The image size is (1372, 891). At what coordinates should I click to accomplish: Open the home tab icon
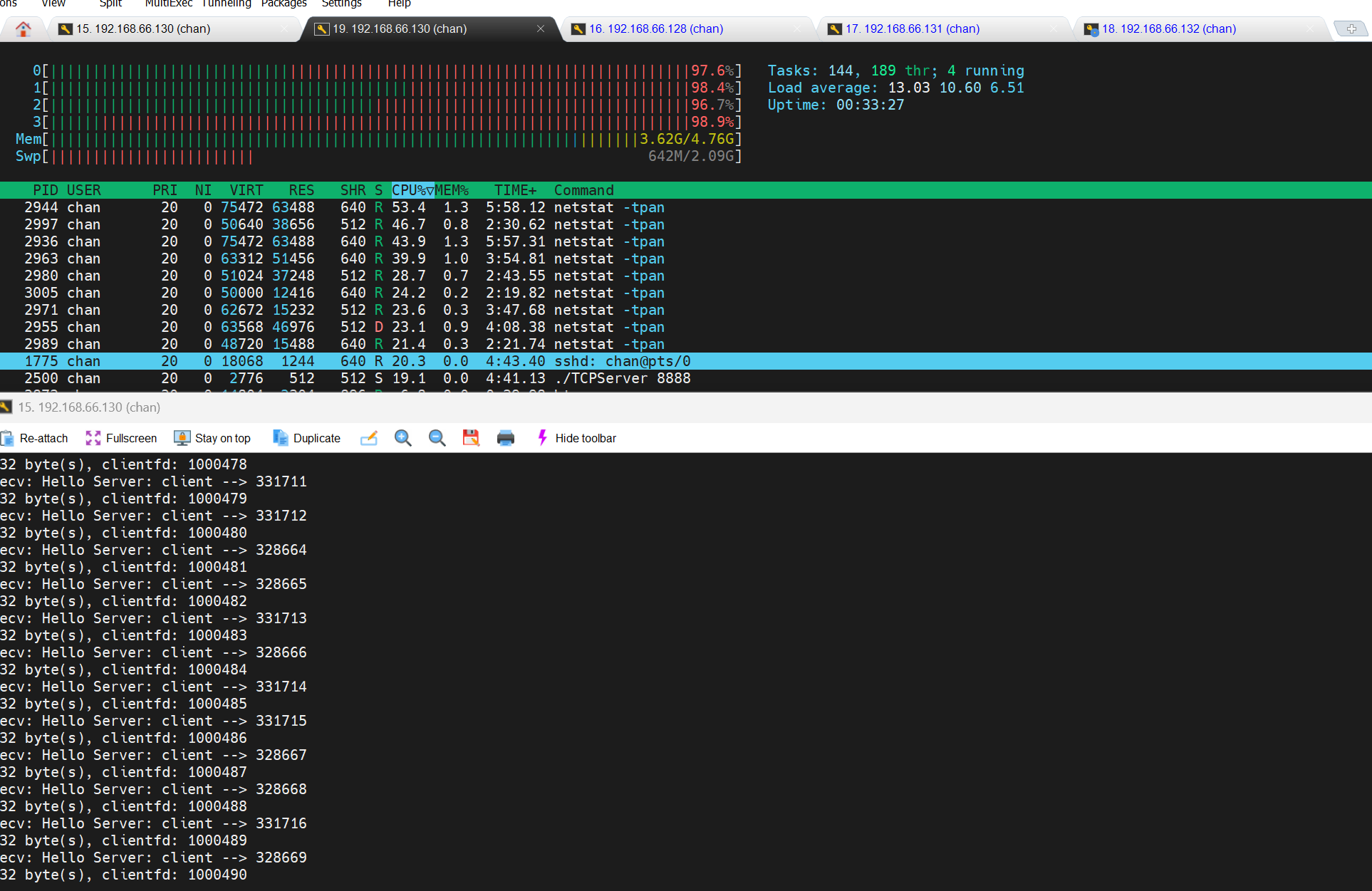24,29
